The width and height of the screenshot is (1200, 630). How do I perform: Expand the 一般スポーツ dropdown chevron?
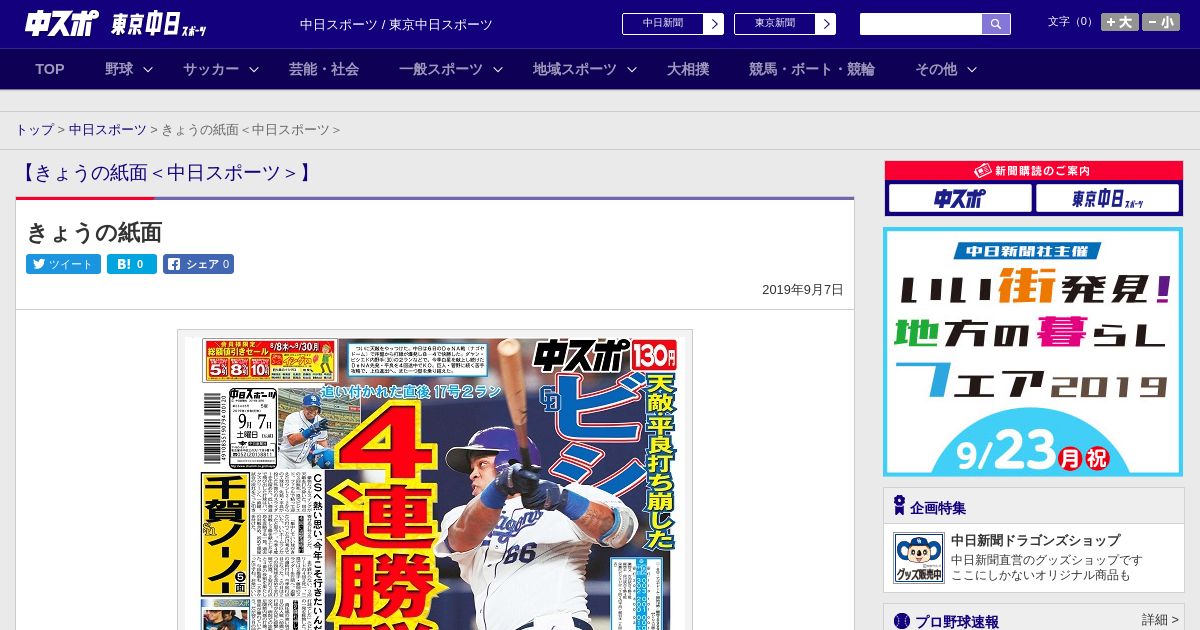click(498, 69)
